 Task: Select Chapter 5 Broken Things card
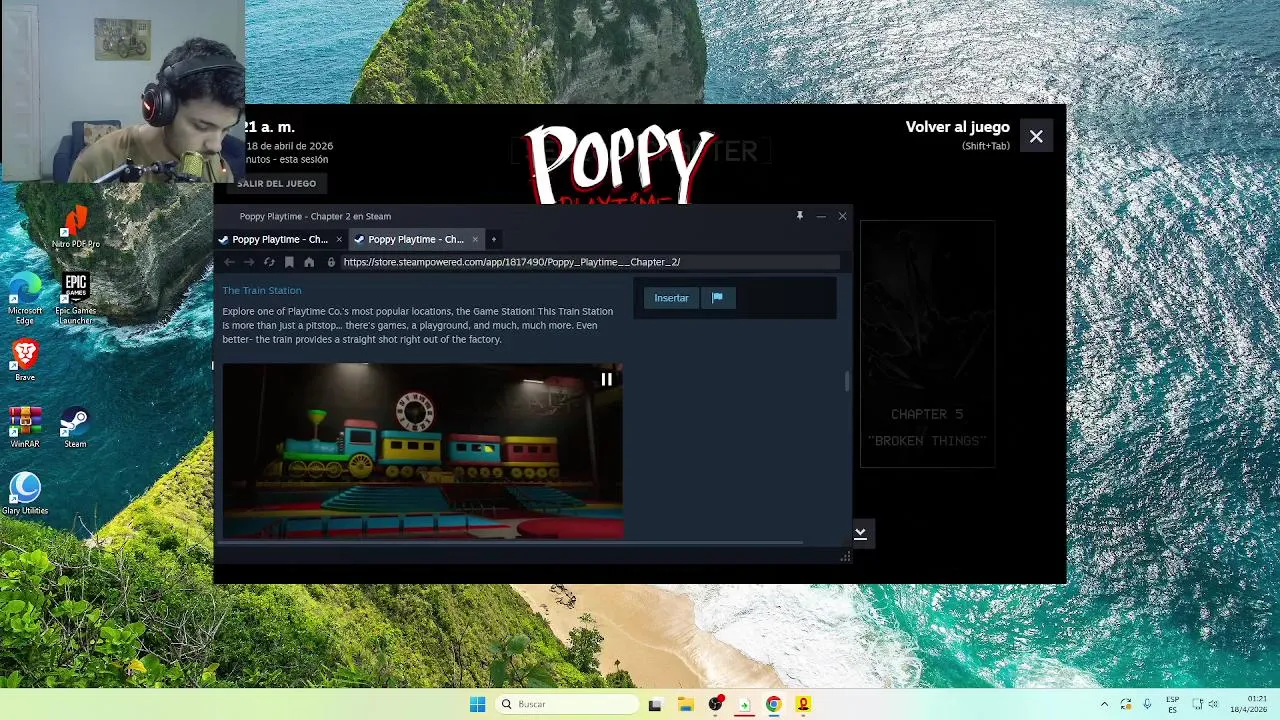927,343
